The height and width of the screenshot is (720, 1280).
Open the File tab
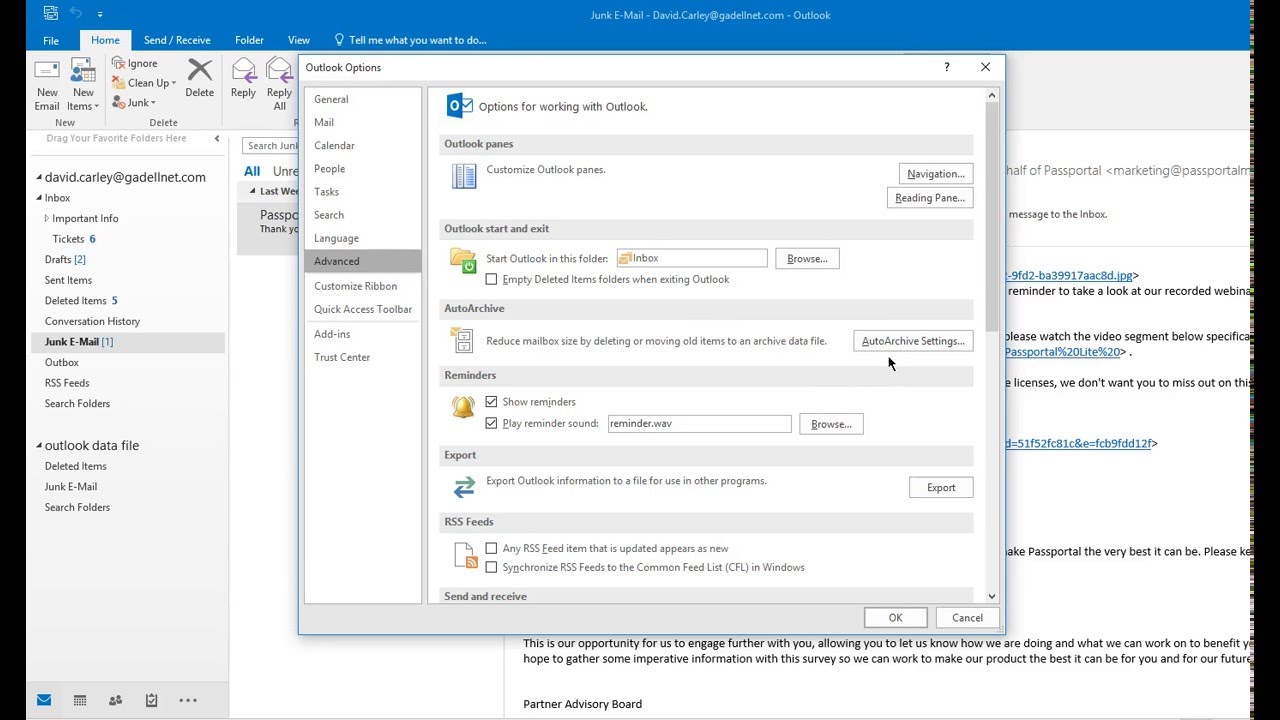click(51, 40)
